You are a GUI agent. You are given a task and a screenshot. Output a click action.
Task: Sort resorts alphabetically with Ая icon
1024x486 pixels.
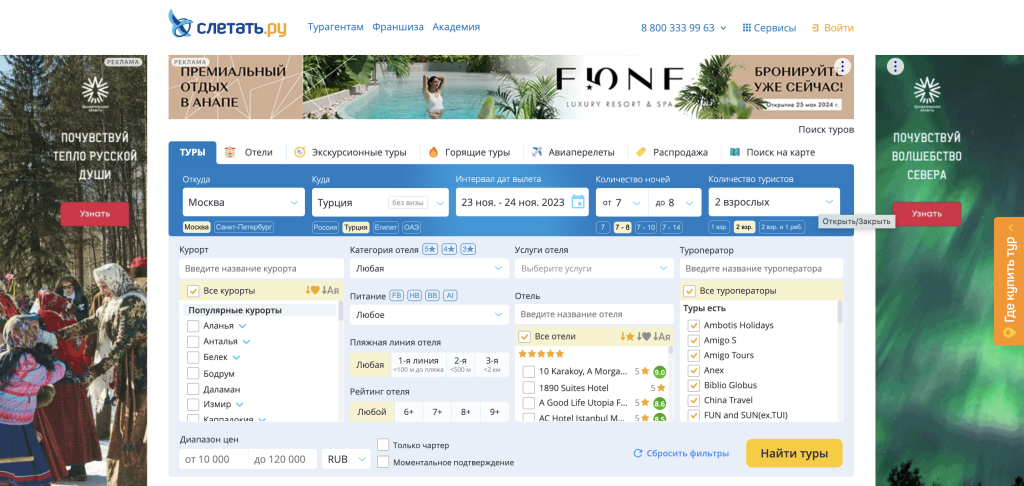pos(330,291)
